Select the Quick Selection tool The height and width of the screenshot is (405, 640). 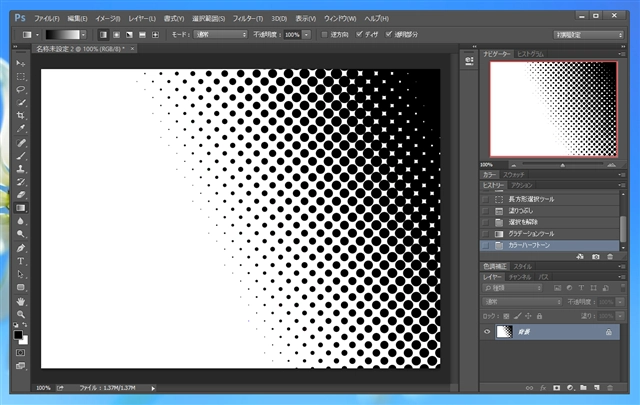coord(20,102)
